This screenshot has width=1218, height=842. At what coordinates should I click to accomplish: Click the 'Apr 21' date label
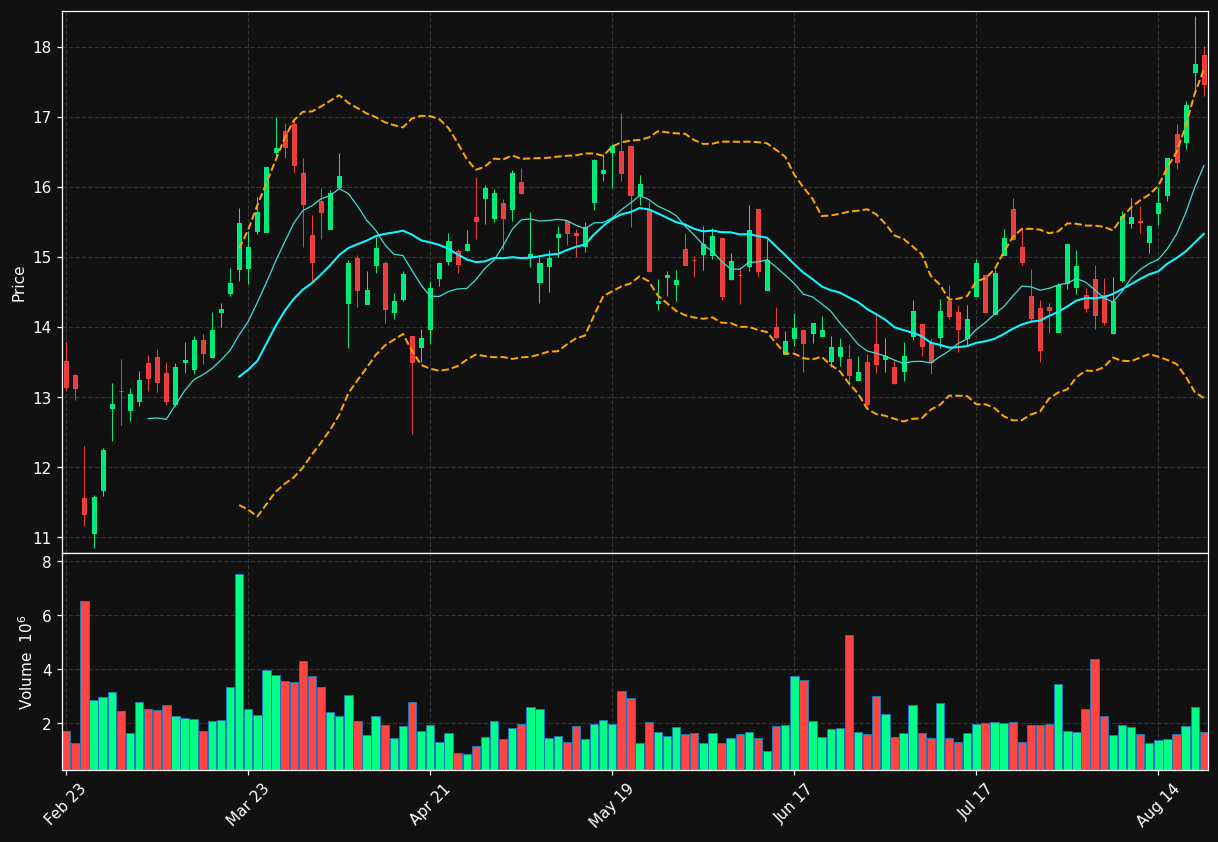click(428, 805)
